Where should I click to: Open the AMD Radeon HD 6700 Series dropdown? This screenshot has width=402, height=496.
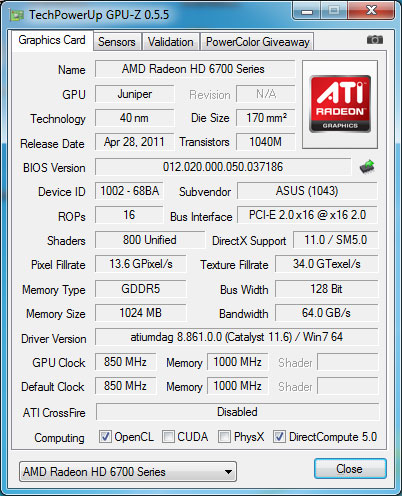point(128,471)
